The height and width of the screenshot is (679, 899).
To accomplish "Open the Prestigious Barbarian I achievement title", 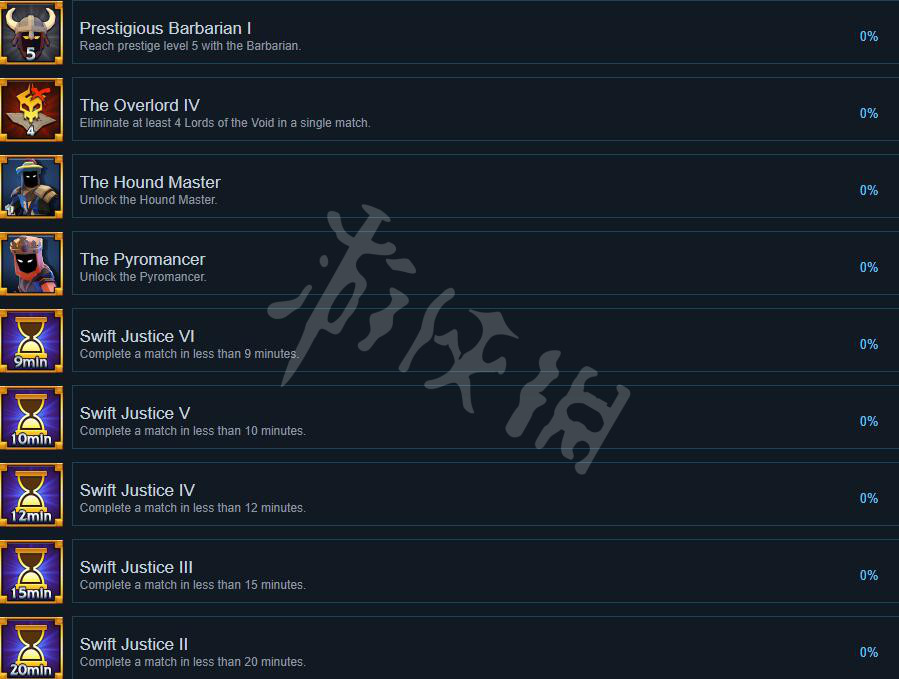I will click(165, 28).
